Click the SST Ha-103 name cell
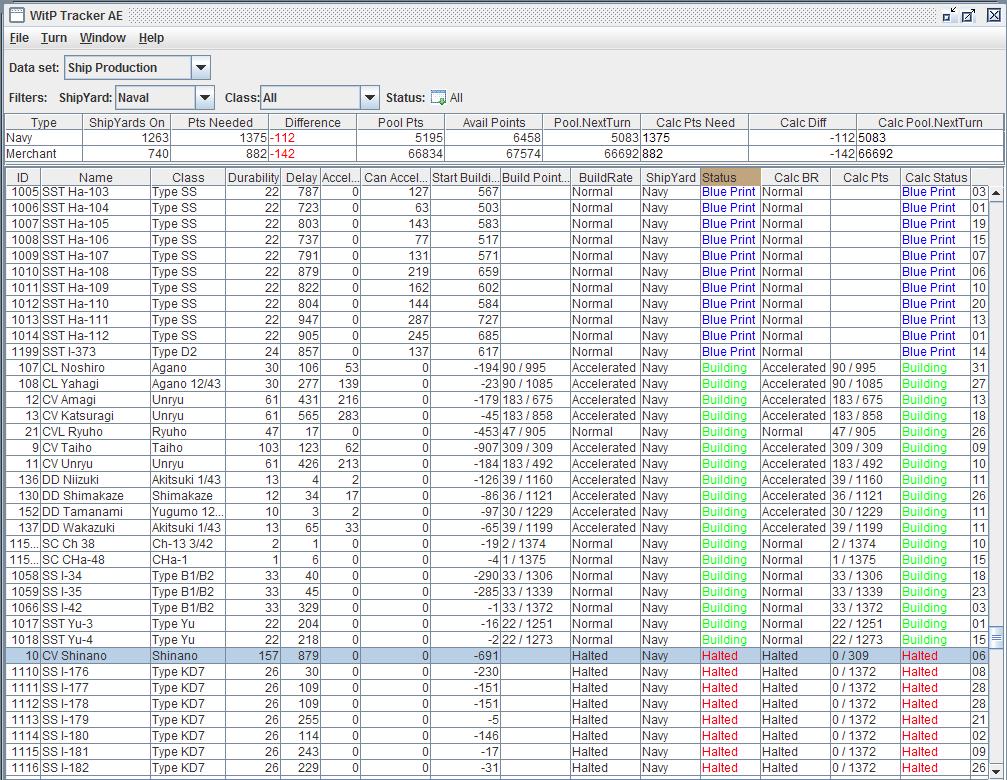The height and width of the screenshot is (780, 1007). click(x=96, y=192)
